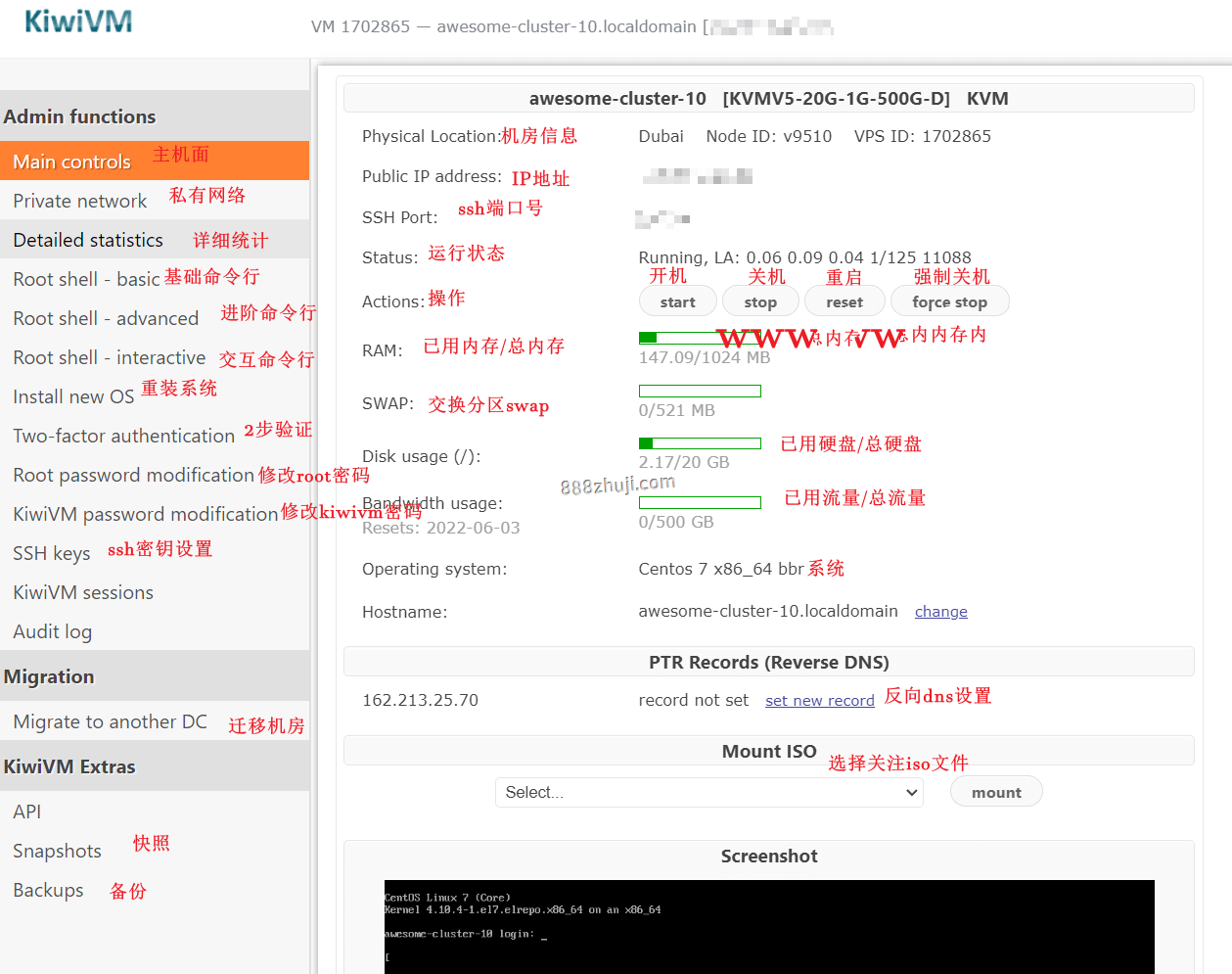
Task: Open Snapshots page
Action: 155,850
